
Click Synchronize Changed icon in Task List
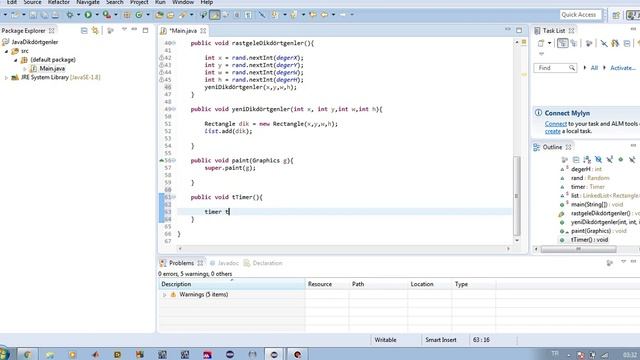(615, 43)
